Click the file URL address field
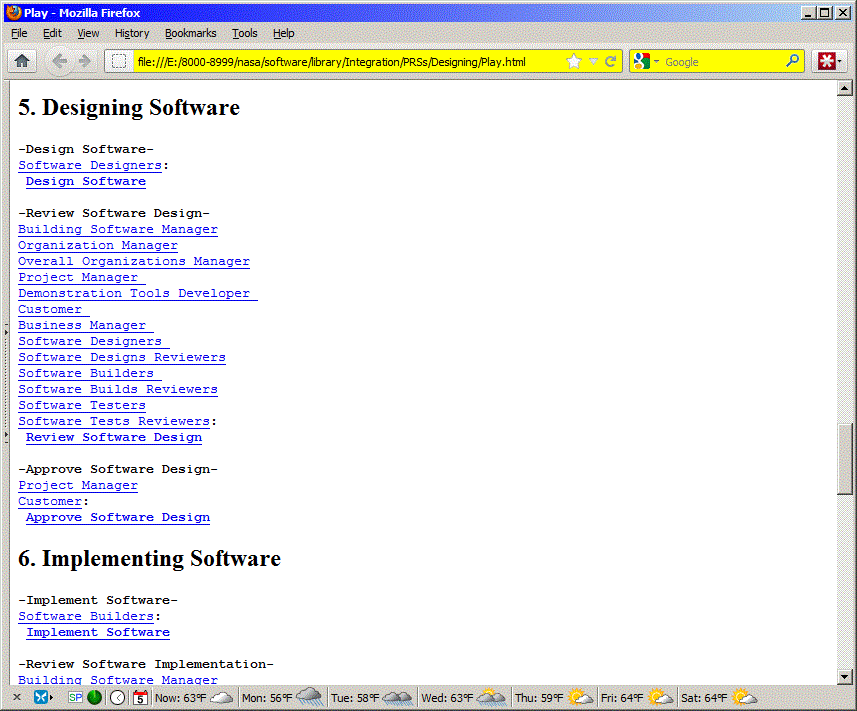Image resolution: width=857 pixels, height=711 pixels. [x=348, y=62]
